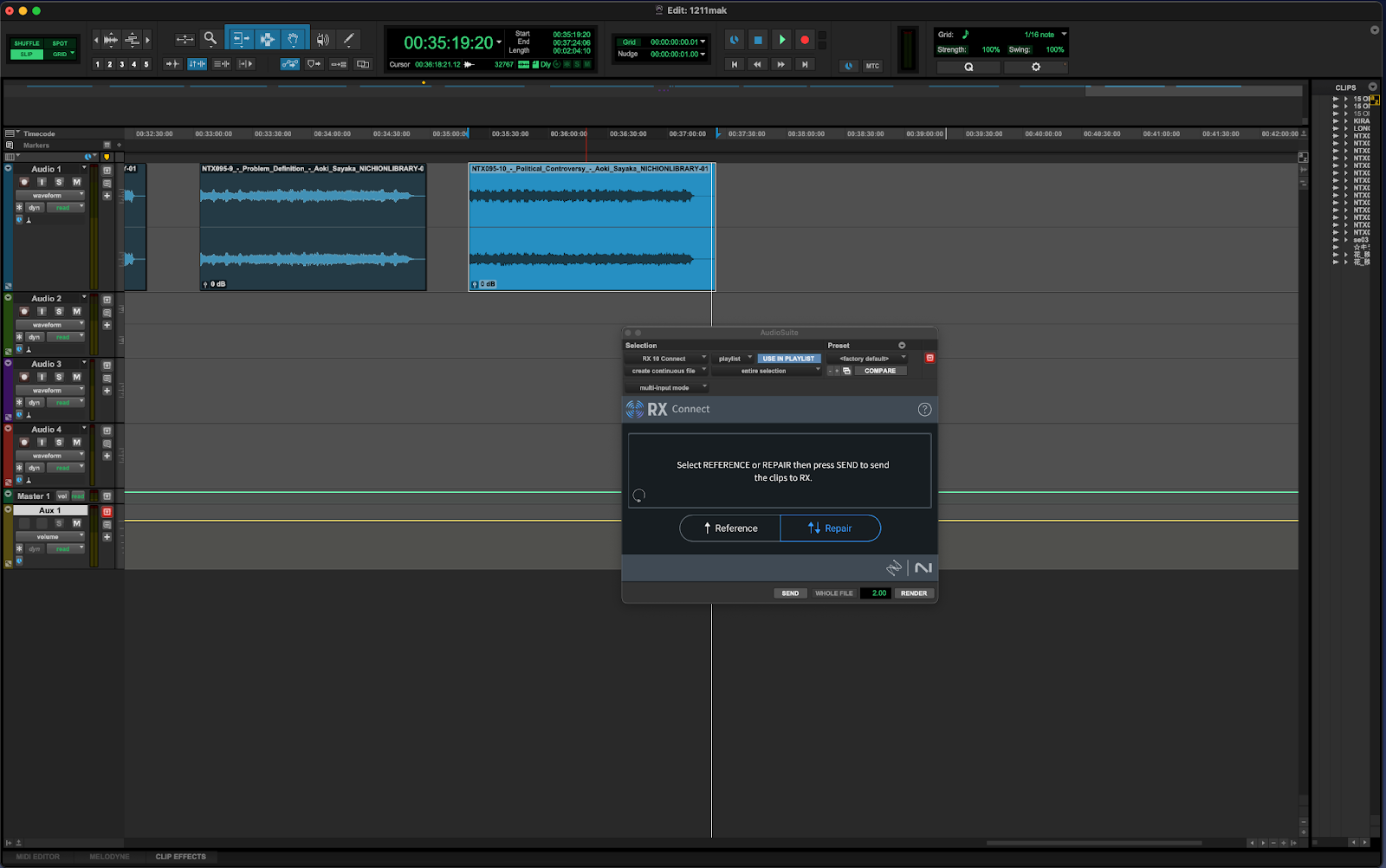Select Reference mode in RX Connect
The width and height of the screenshot is (1386, 868).
click(730, 528)
